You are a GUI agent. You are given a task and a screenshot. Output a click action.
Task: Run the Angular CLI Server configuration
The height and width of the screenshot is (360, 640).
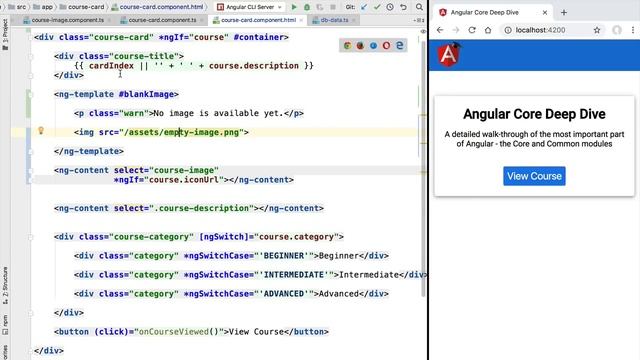coord(294,7)
